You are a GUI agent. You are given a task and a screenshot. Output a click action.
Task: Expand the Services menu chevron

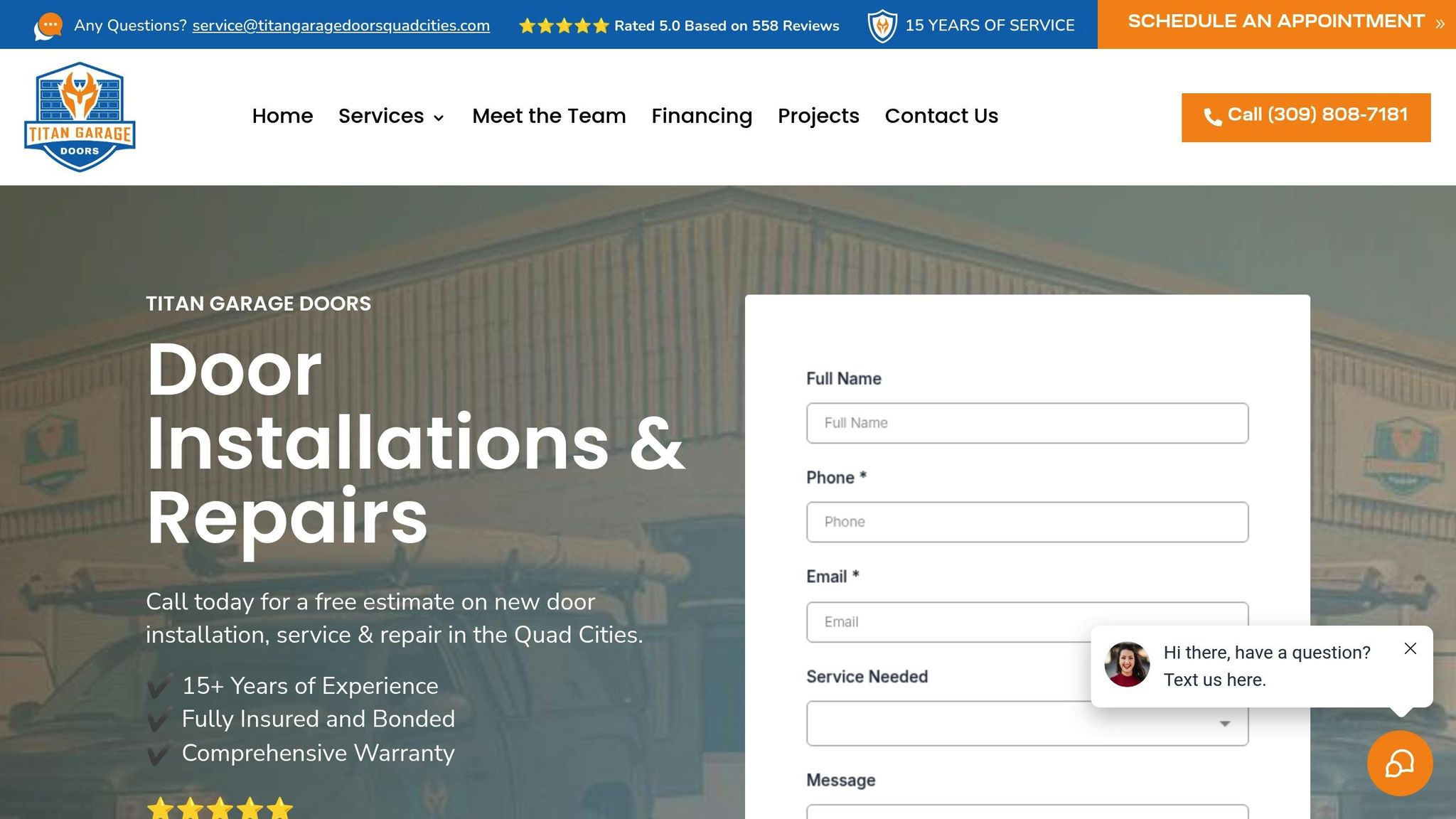(439, 118)
